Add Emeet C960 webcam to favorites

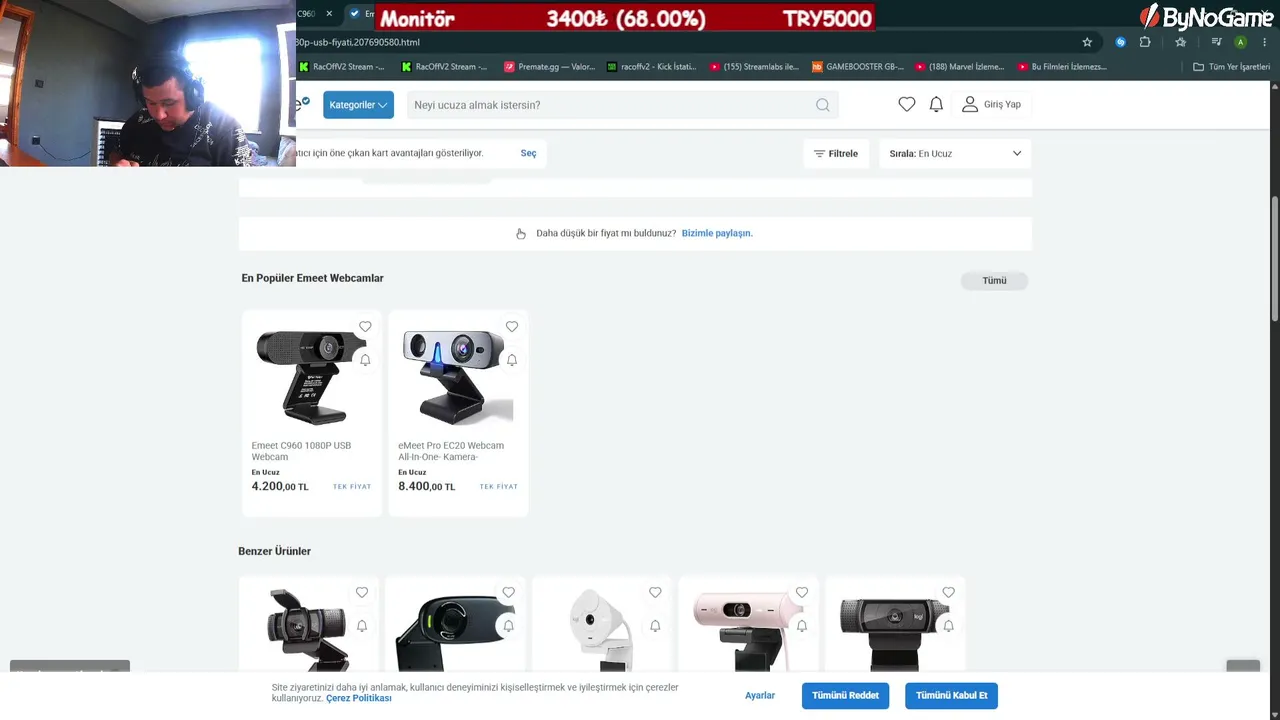[x=365, y=327]
